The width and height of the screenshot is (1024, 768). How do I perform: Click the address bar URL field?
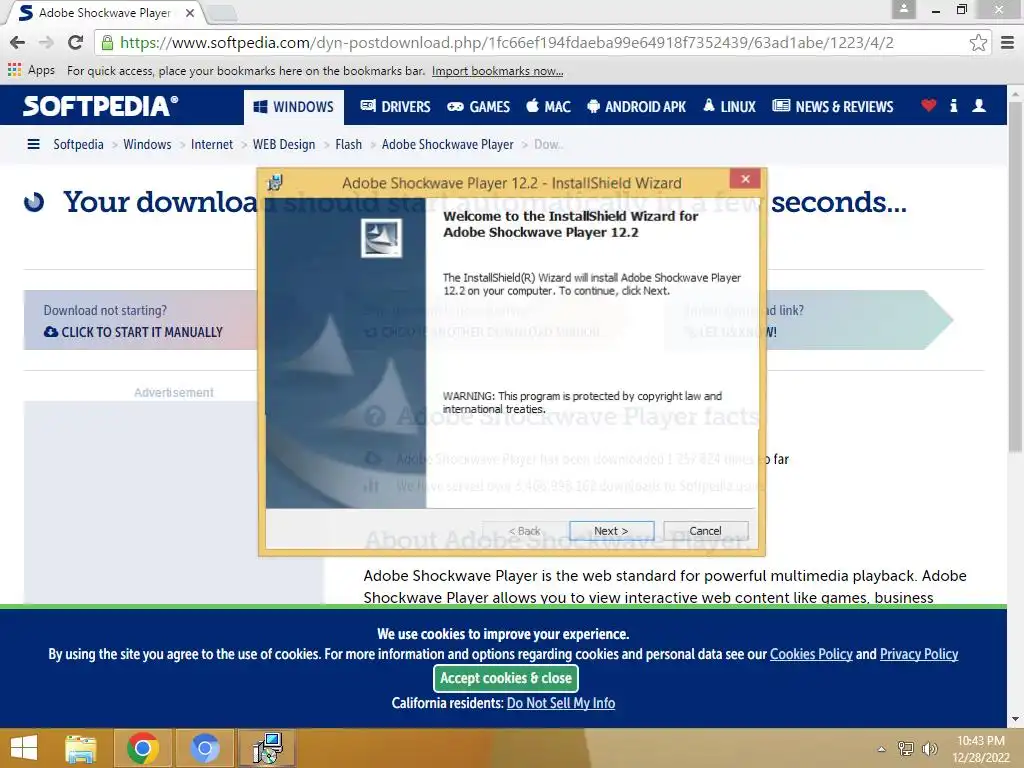tap(542, 42)
